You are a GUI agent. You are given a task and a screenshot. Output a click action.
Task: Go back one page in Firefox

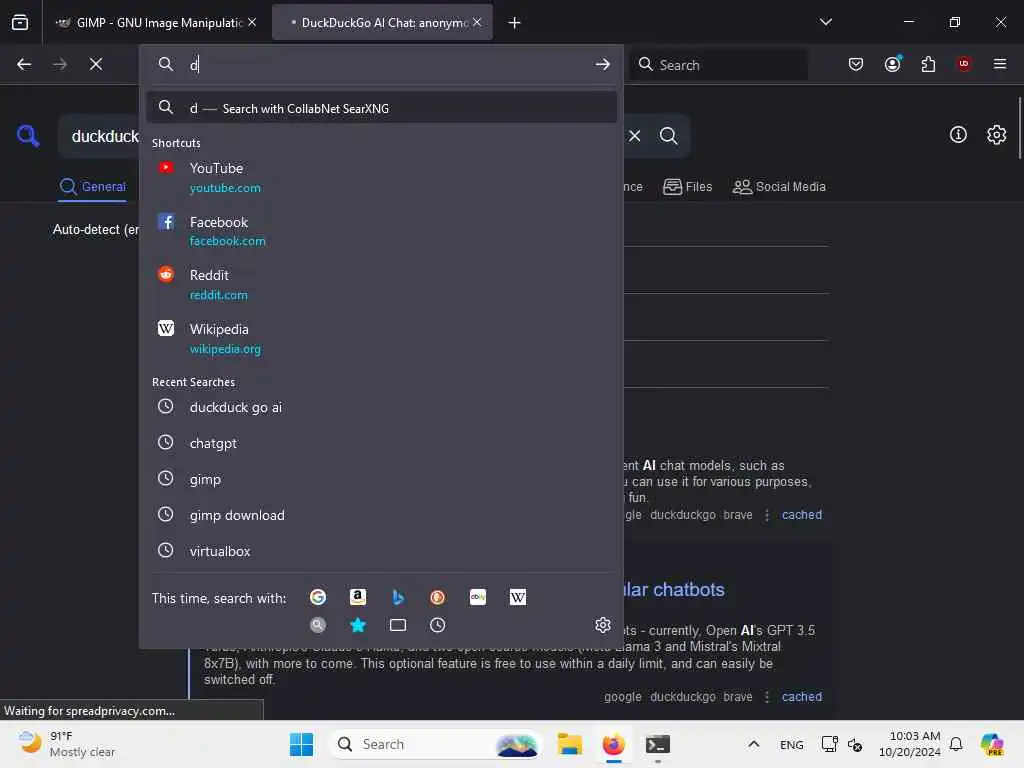24,64
